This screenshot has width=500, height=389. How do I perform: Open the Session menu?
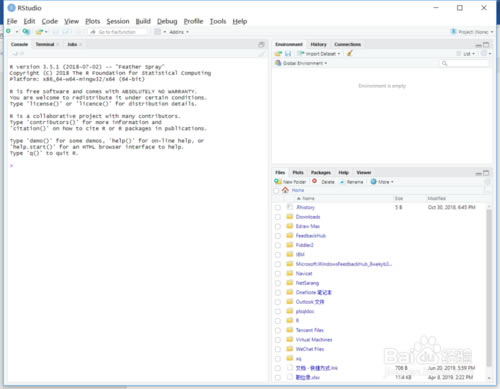click(118, 21)
